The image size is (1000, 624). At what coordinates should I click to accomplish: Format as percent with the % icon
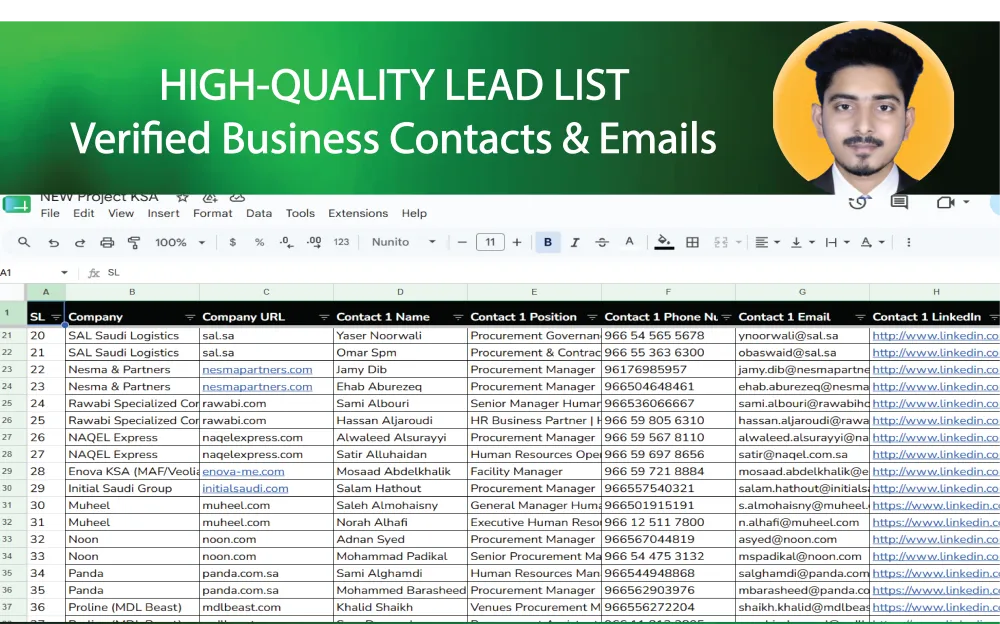coord(260,242)
